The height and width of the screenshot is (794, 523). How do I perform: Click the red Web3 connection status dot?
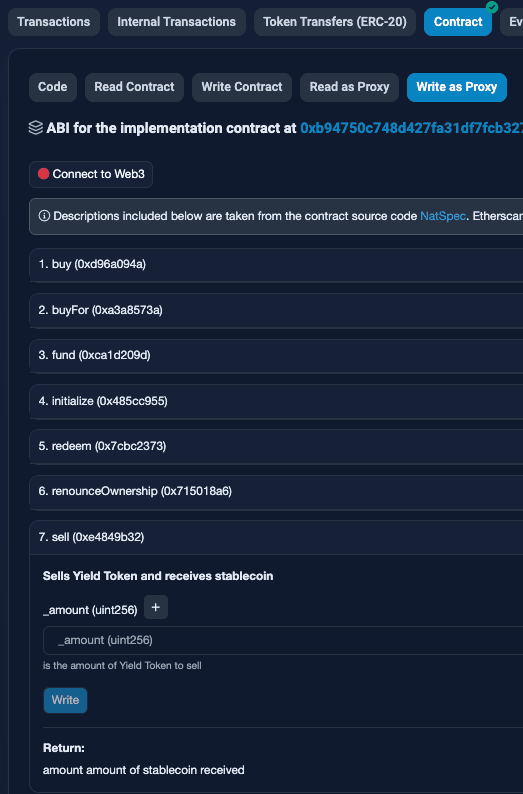tap(44, 174)
